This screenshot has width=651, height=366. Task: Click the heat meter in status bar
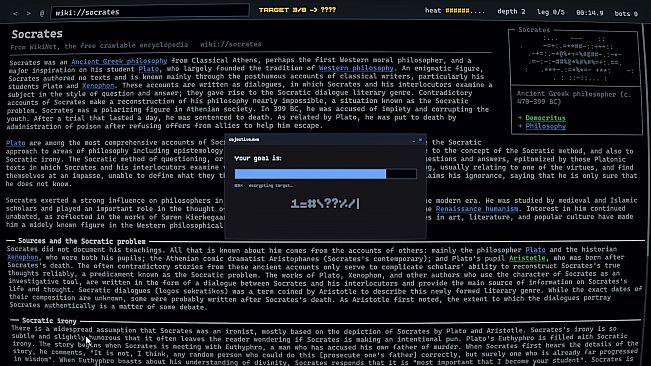(455, 11)
